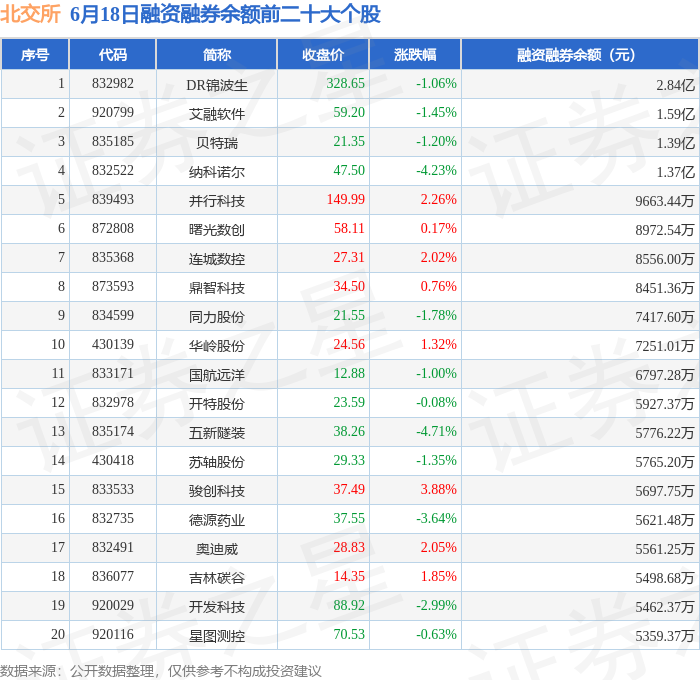
Task: Click closing price 149.99
Action: pyautogui.click(x=346, y=200)
